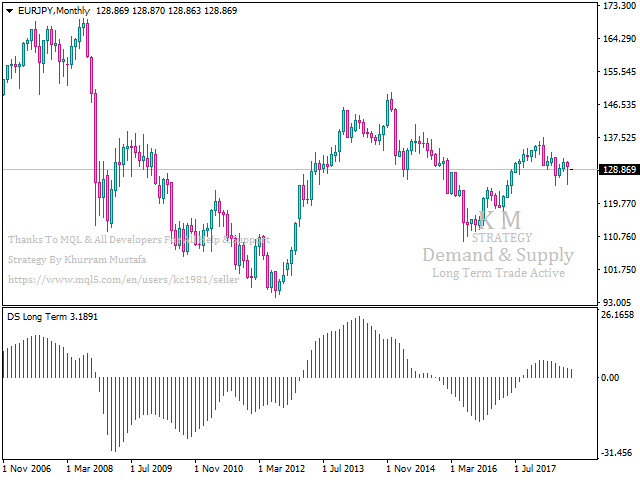Click the Demand & Supply watermark title
This screenshot has width=640, height=480.
click(498, 255)
